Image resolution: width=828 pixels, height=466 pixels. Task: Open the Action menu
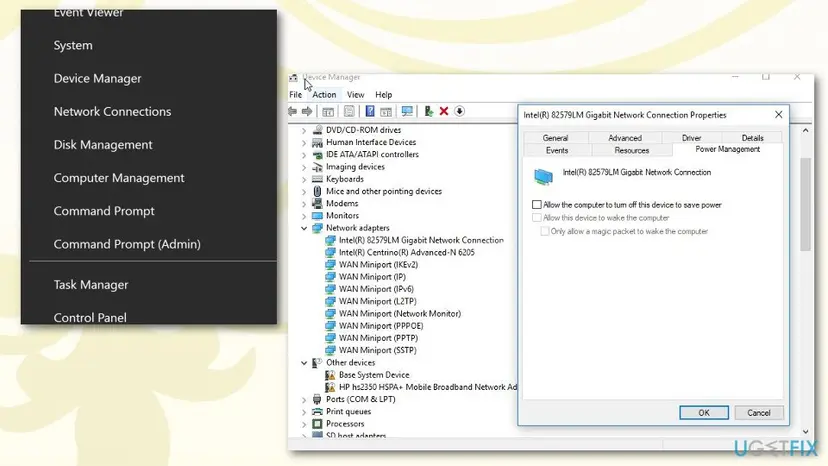[x=324, y=95]
